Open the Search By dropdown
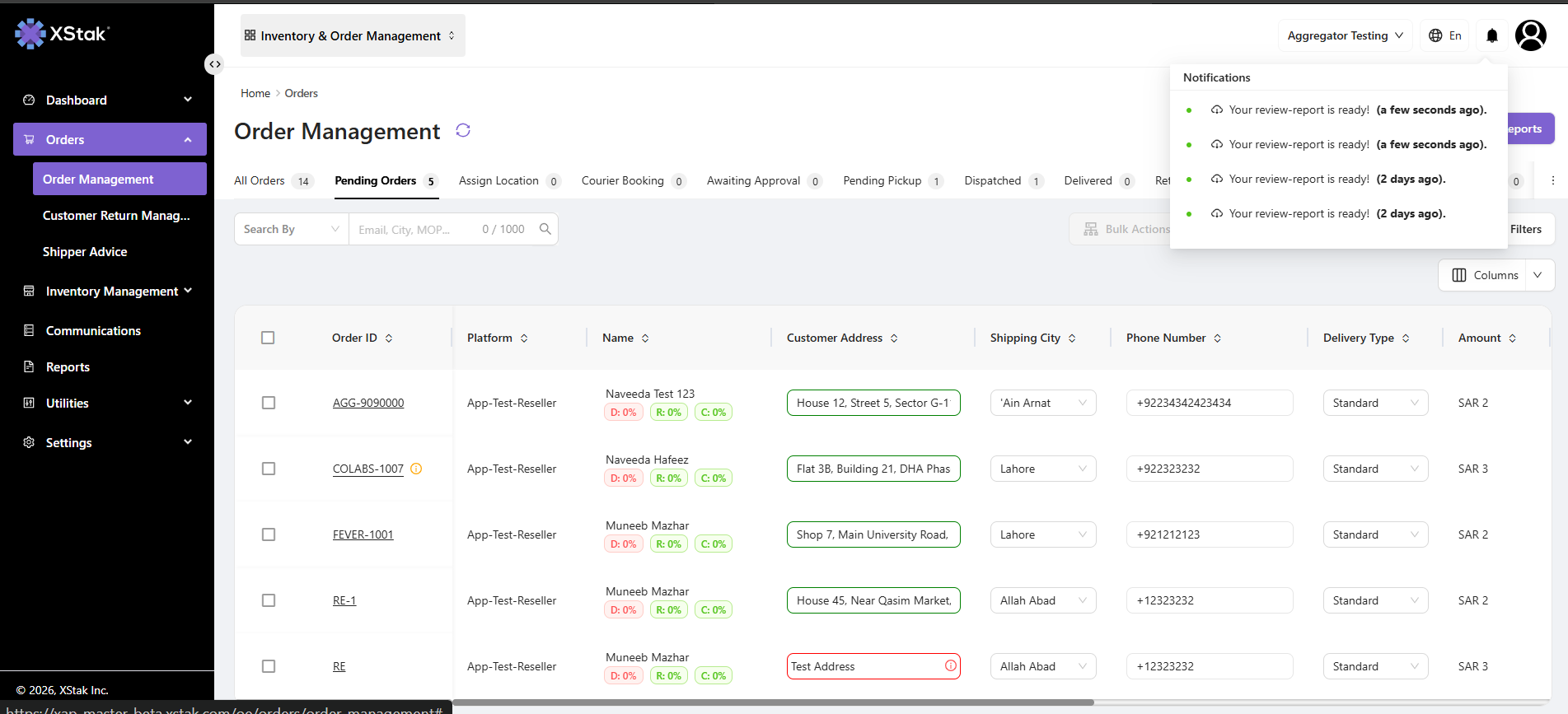The image size is (1568, 714). [x=292, y=229]
